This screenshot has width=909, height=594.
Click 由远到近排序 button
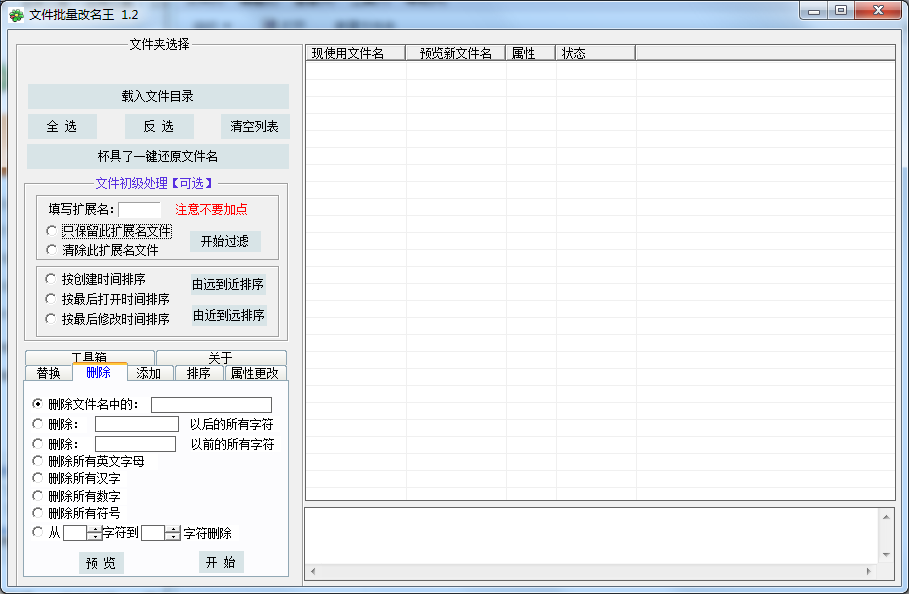[x=228, y=285]
